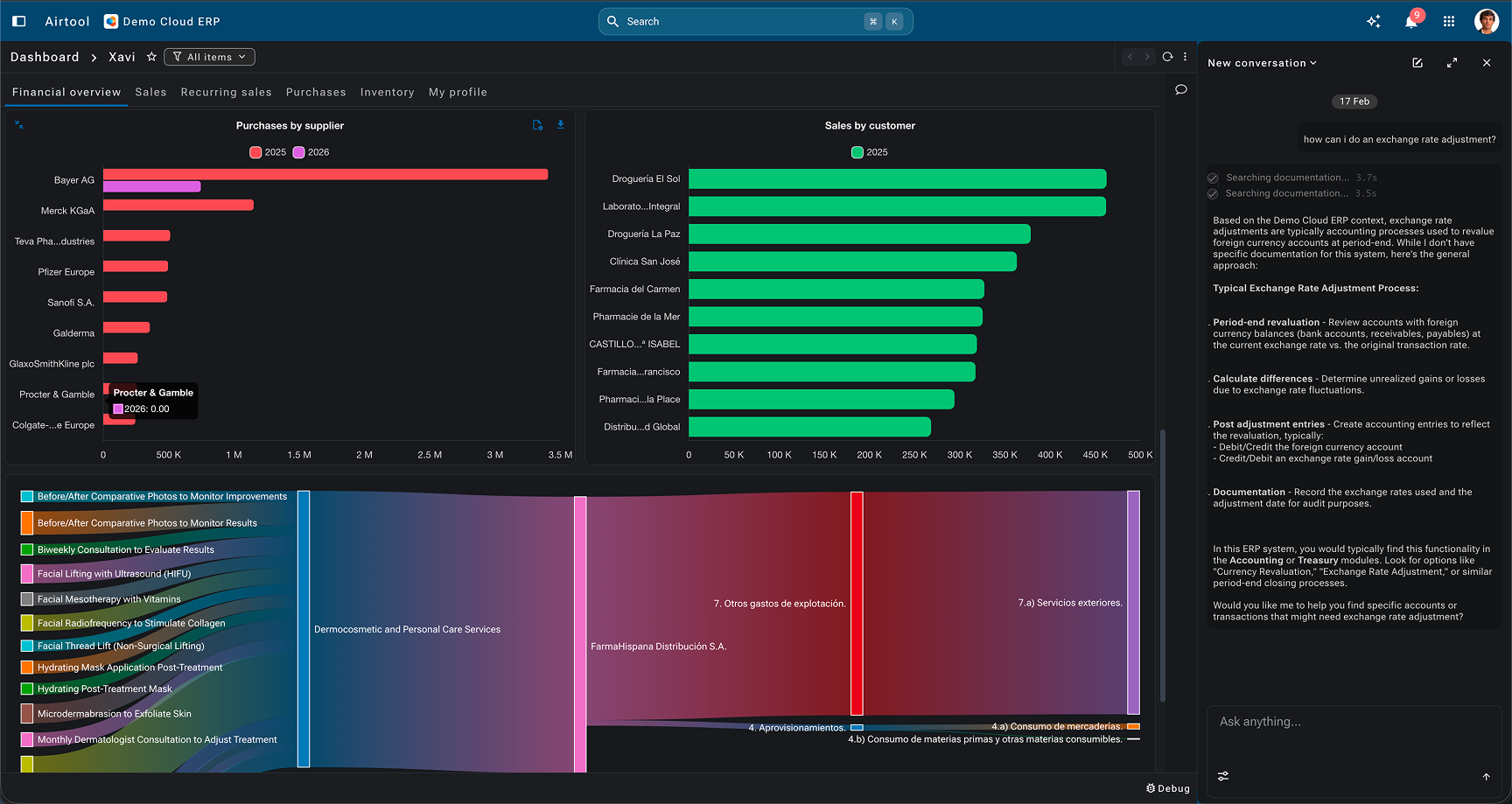Switch to the Recurring sales tab
The width and height of the screenshot is (1512, 804).
pyautogui.click(x=226, y=92)
